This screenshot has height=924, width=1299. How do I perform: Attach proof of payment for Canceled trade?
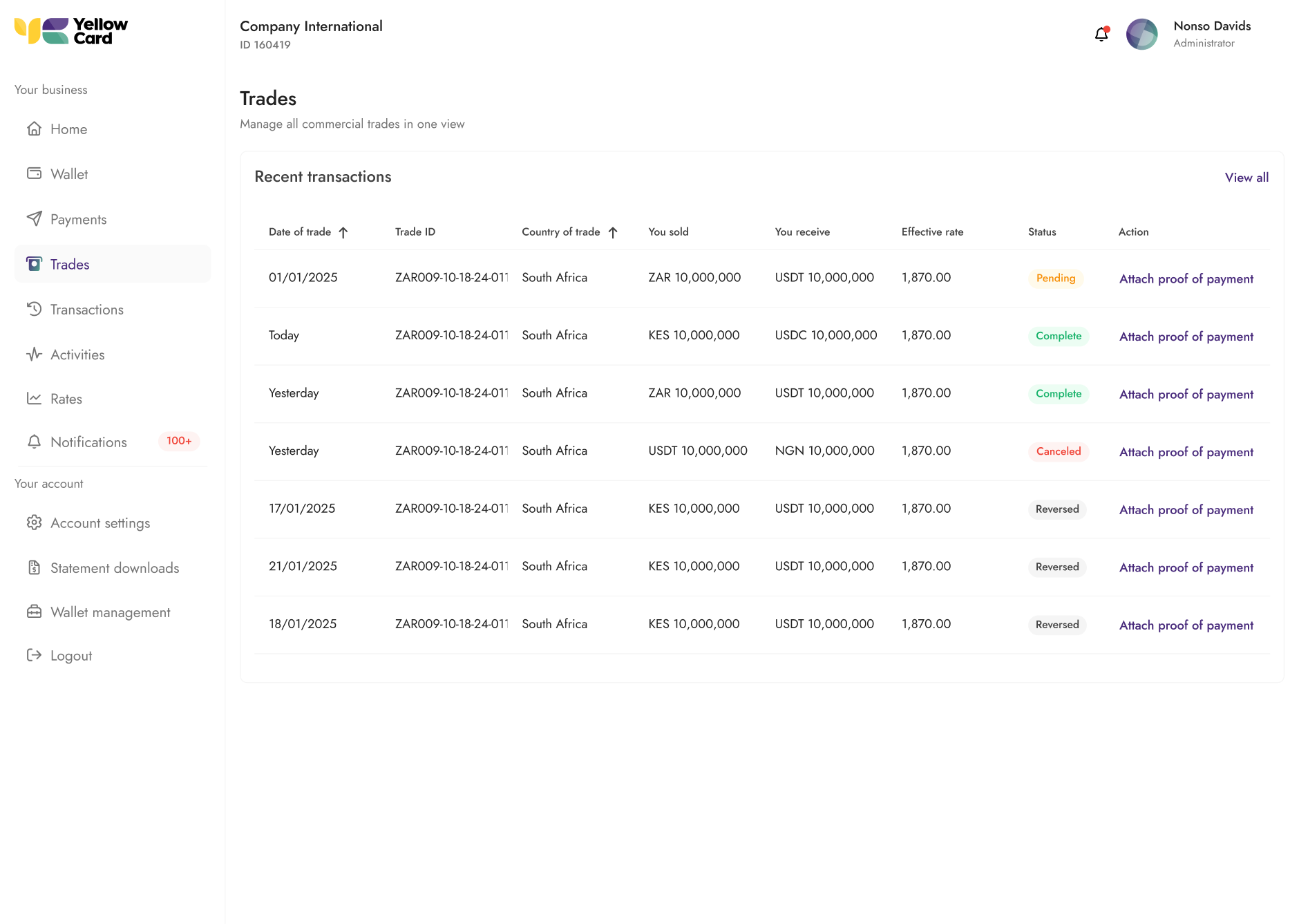click(x=1186, y=452)
